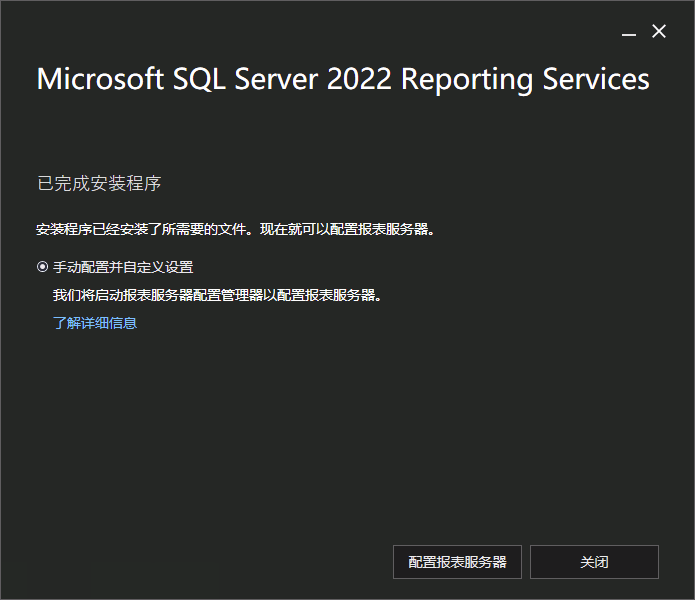Close the installer with the X icon
This screenshot has width=695, height=600.
tap(659, 31)
